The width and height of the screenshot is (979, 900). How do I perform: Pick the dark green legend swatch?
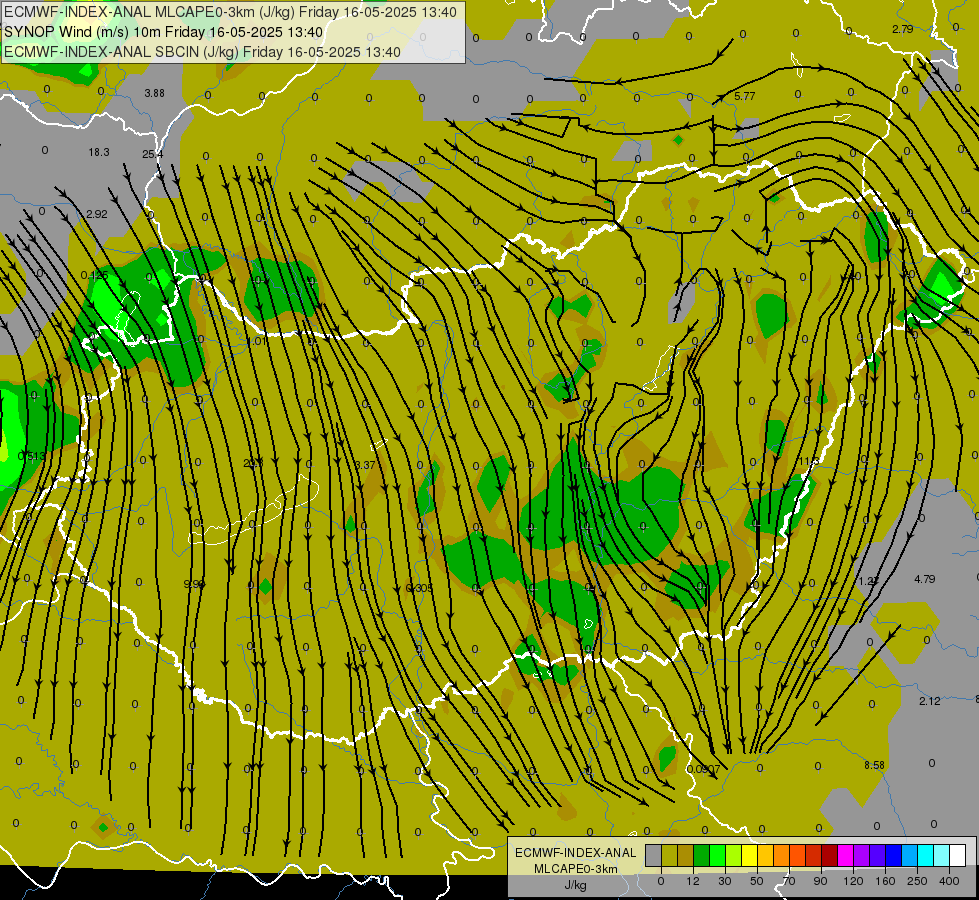(x=702, y=856)
